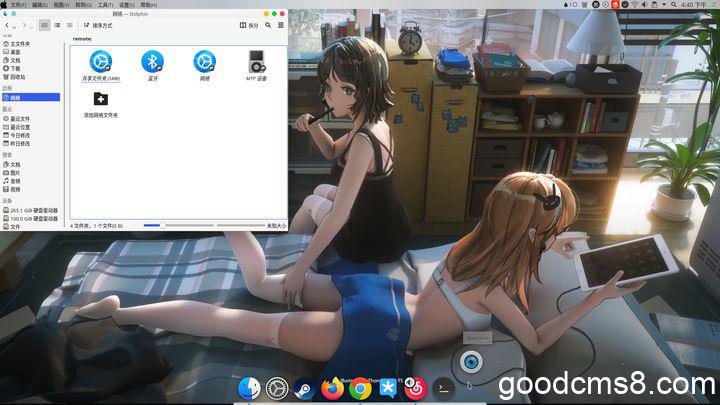The image size is (720, 405).
Task: Open the 100.0 GiB 硬盘驱动器 device
Action: click(31, 219)
